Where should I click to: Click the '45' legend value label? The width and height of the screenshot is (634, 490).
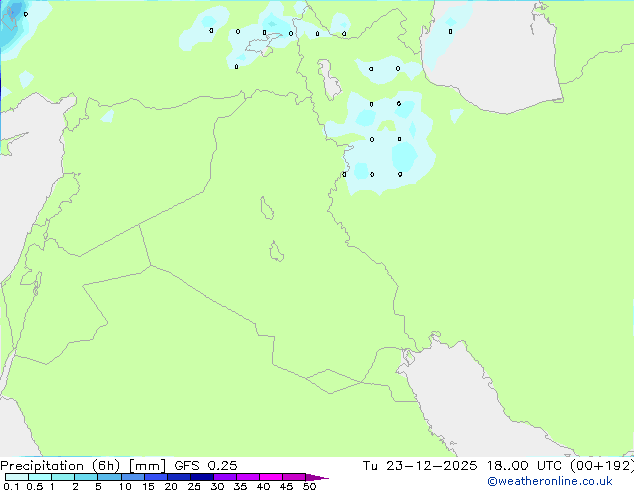point(286,486)
